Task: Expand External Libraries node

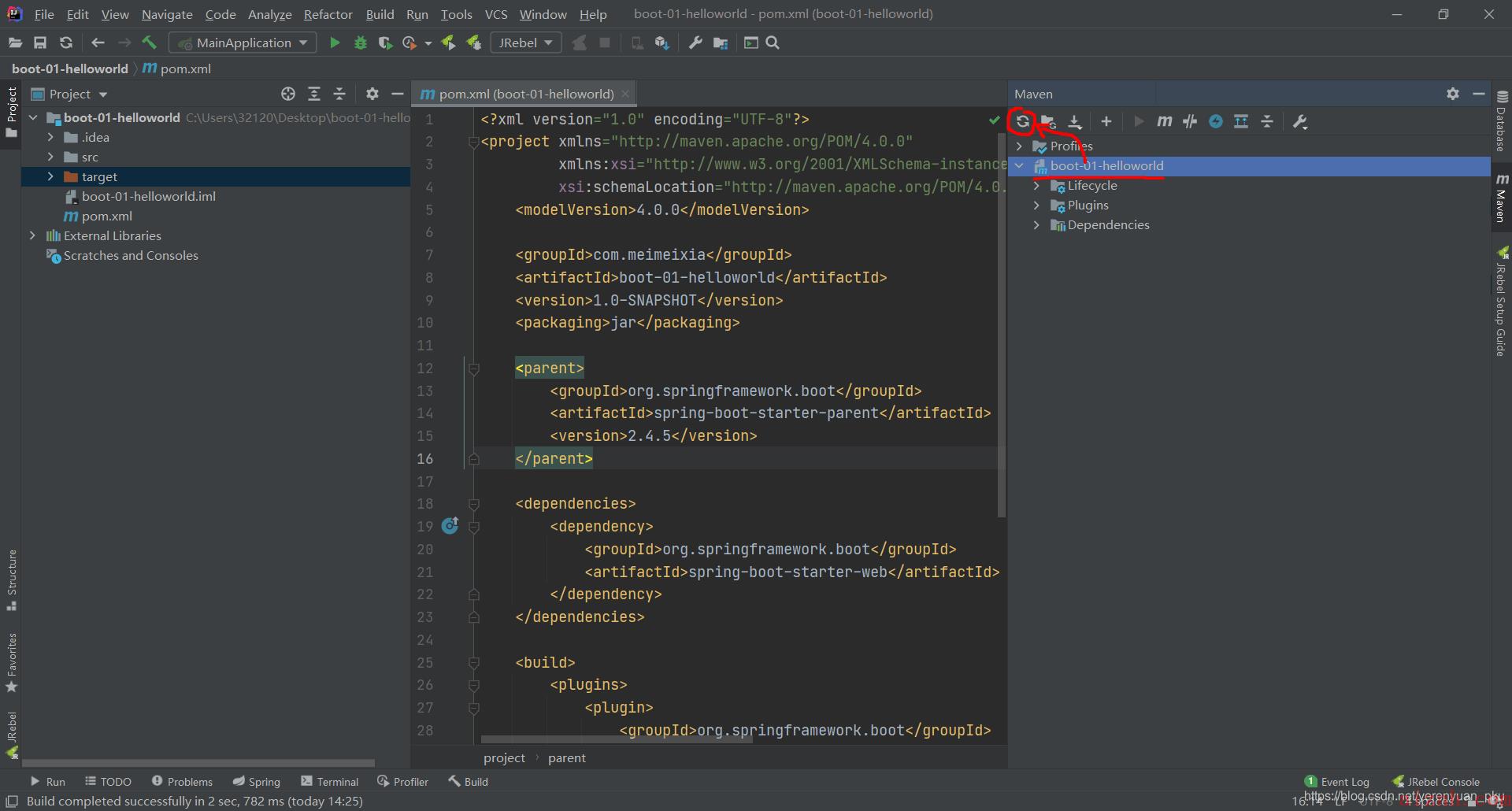Action: pos(32,235)
